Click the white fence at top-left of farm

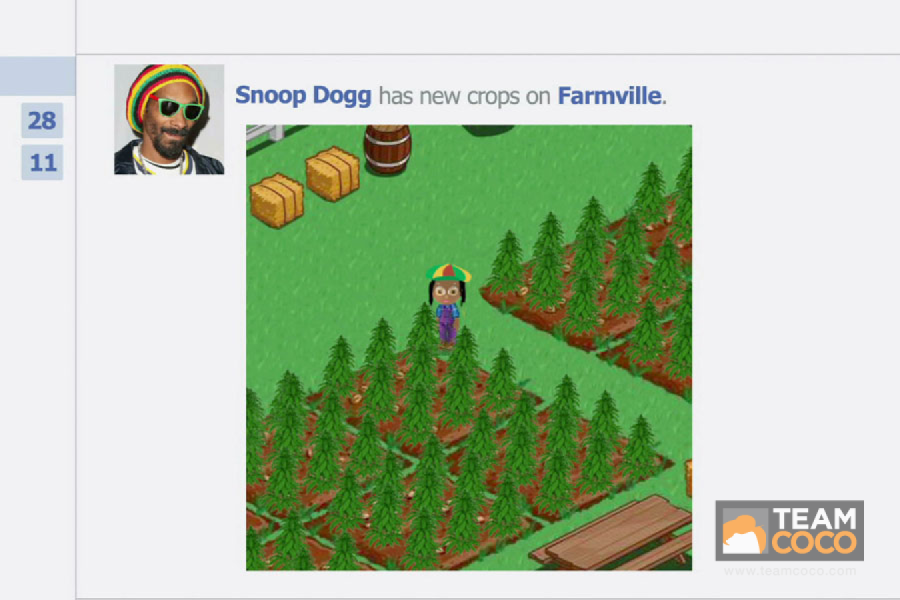tap(265, 132)
